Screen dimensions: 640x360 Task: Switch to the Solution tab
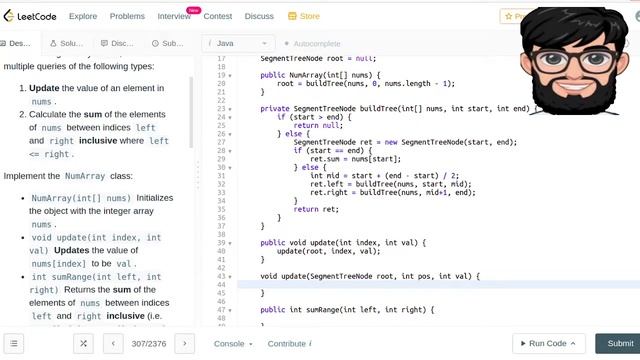click(x=67, y=43)
